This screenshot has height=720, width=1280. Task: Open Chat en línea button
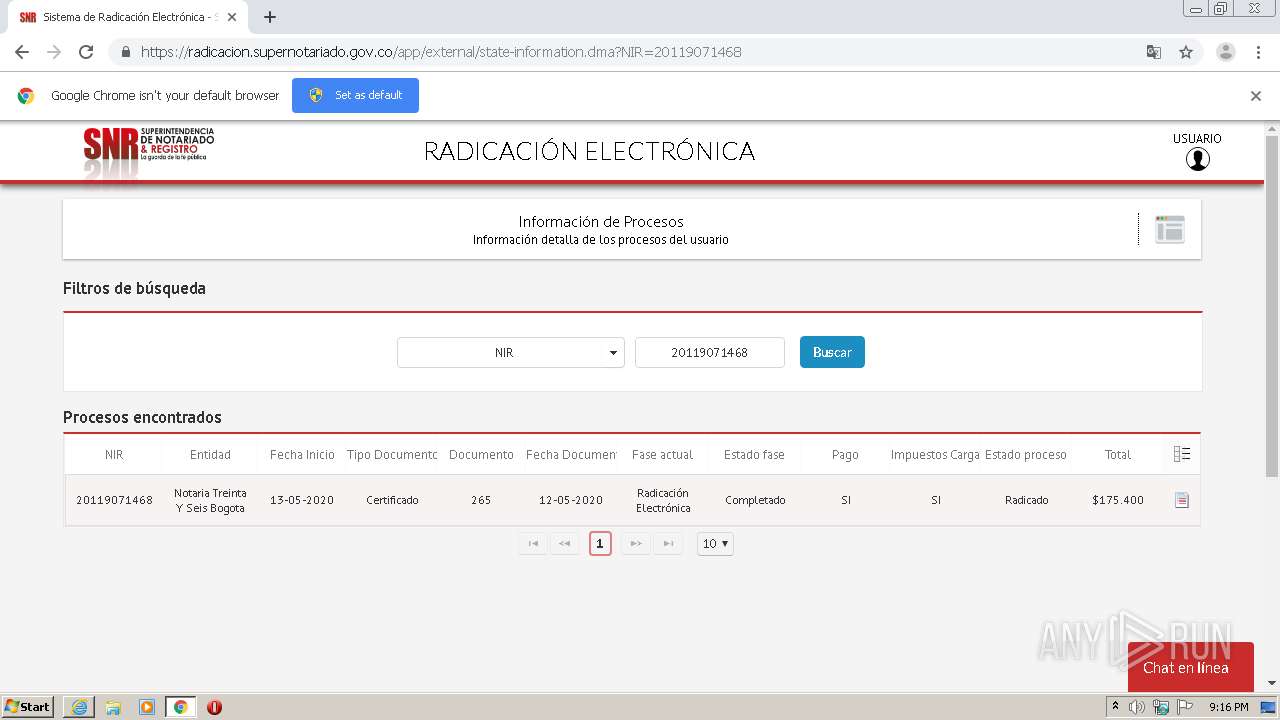(1190, 667)
